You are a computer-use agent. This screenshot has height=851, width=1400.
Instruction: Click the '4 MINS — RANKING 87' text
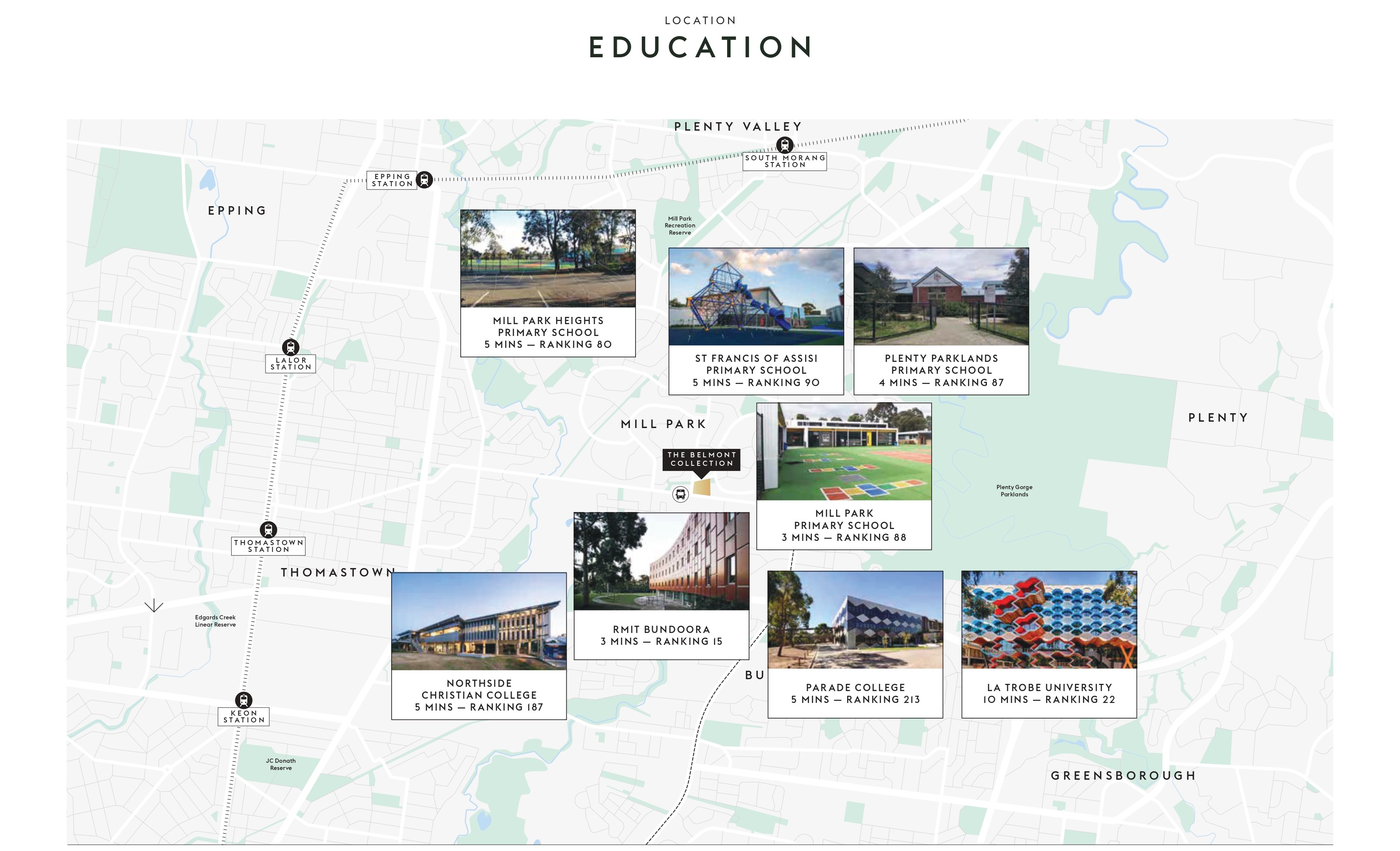pos(941,382)
